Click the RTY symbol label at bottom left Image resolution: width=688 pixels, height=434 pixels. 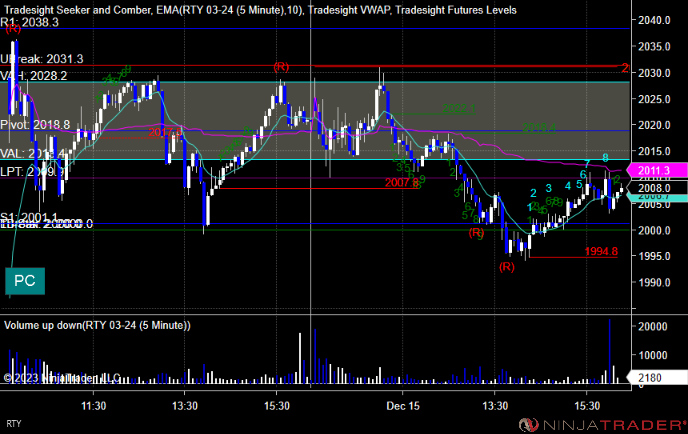pos(14,424)
